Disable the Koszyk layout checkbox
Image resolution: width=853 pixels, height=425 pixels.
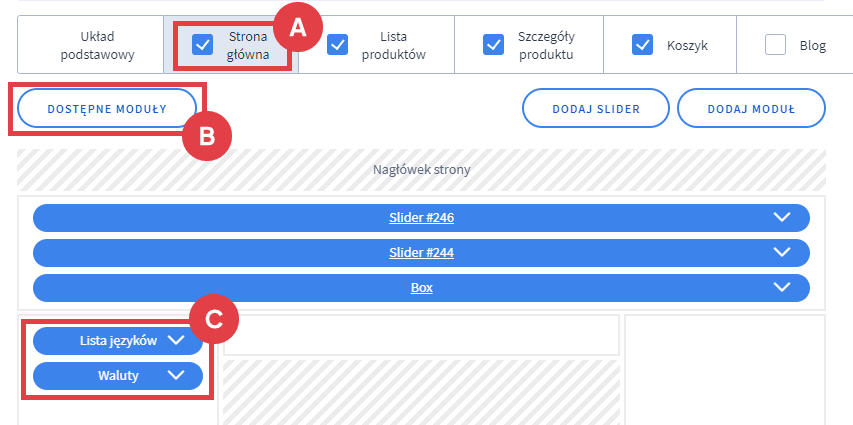tap(642, 45)
